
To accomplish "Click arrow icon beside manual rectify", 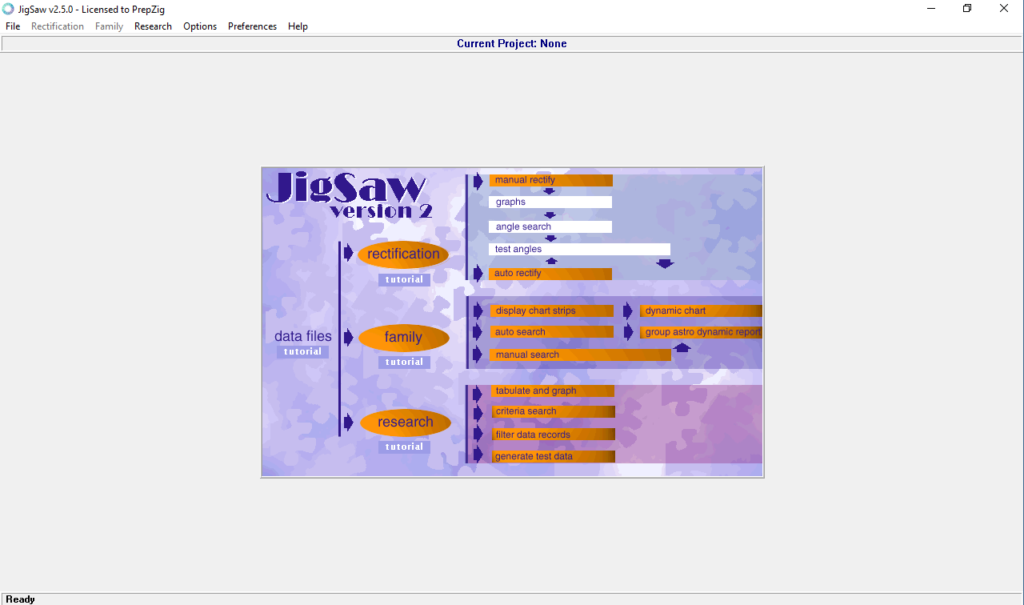I will click(478, 181).
